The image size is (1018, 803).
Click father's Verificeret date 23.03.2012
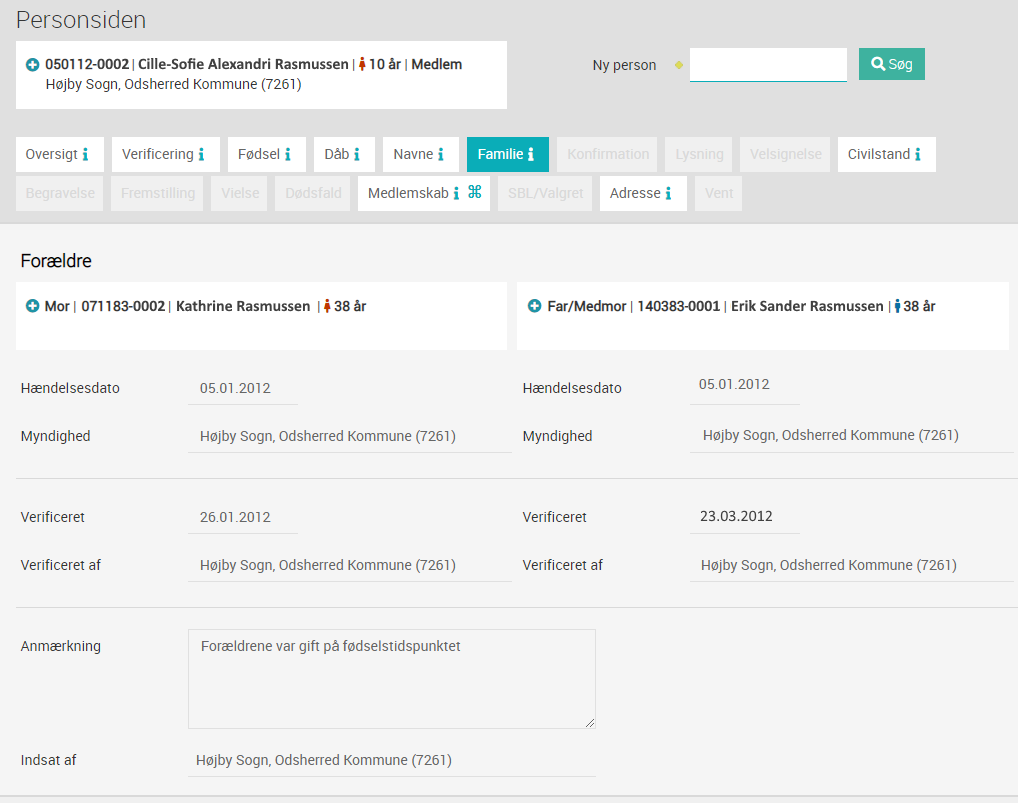[x=745, y=517]
